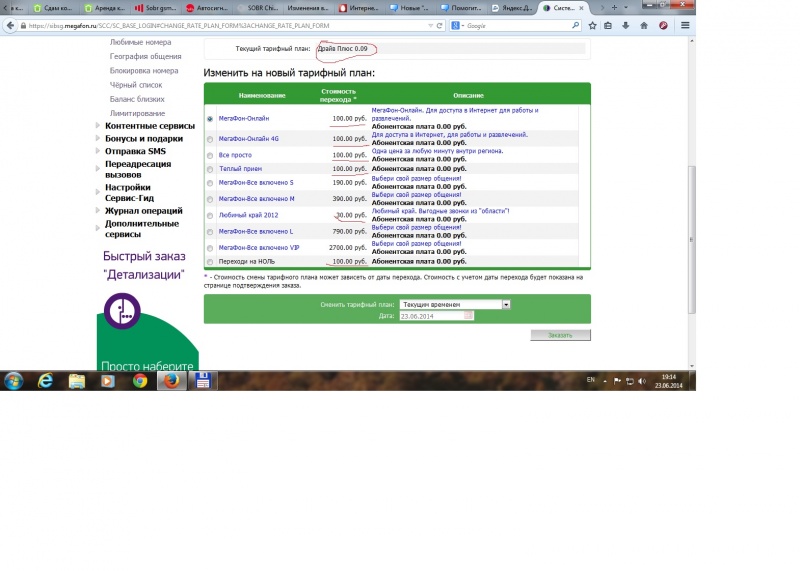Click the 'Заказать' button

click(560, 335)
